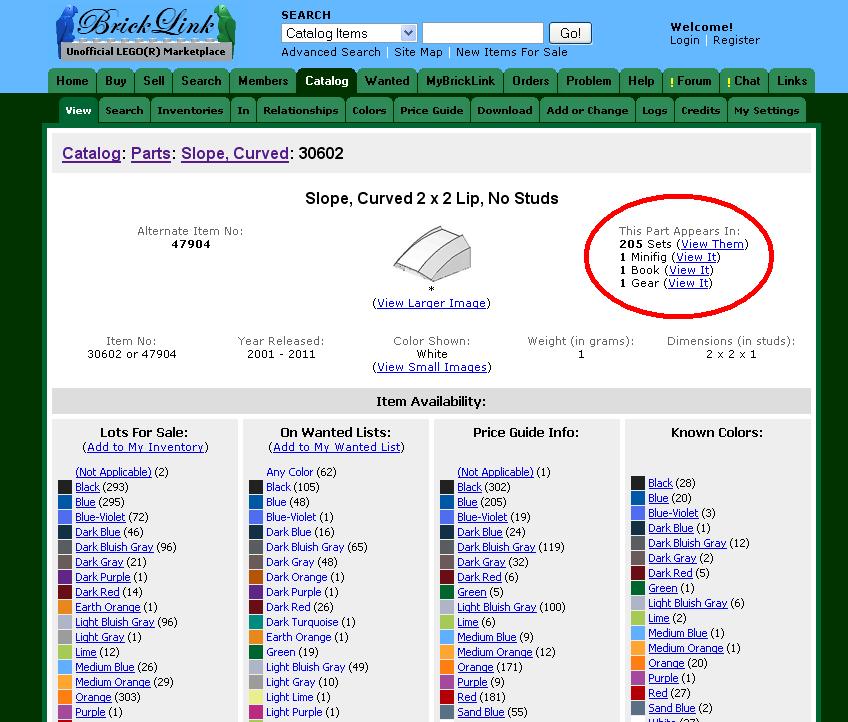This screenshot has width=848, height=722.
Task: Click Red swatch in Price Guide Info
Action: 447,697
